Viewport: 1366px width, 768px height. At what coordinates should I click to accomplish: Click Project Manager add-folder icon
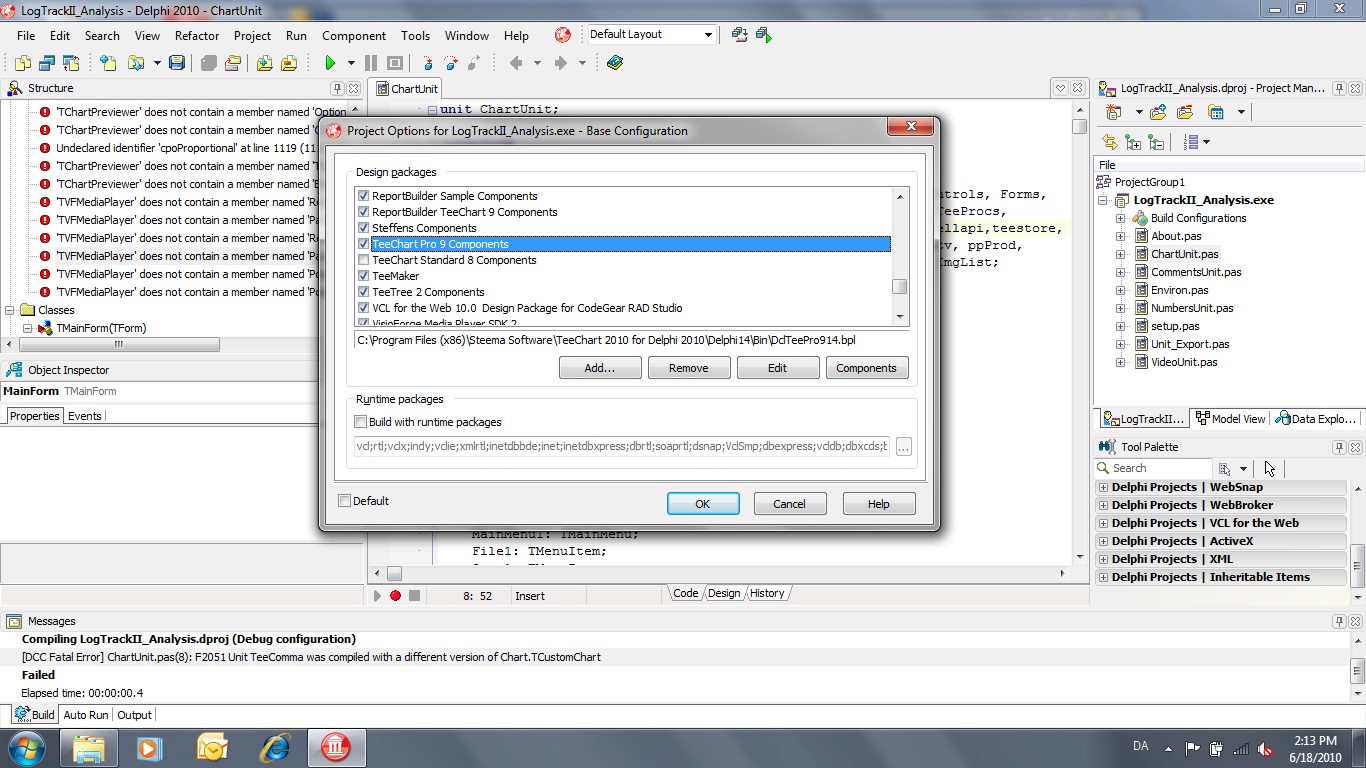1158,112
